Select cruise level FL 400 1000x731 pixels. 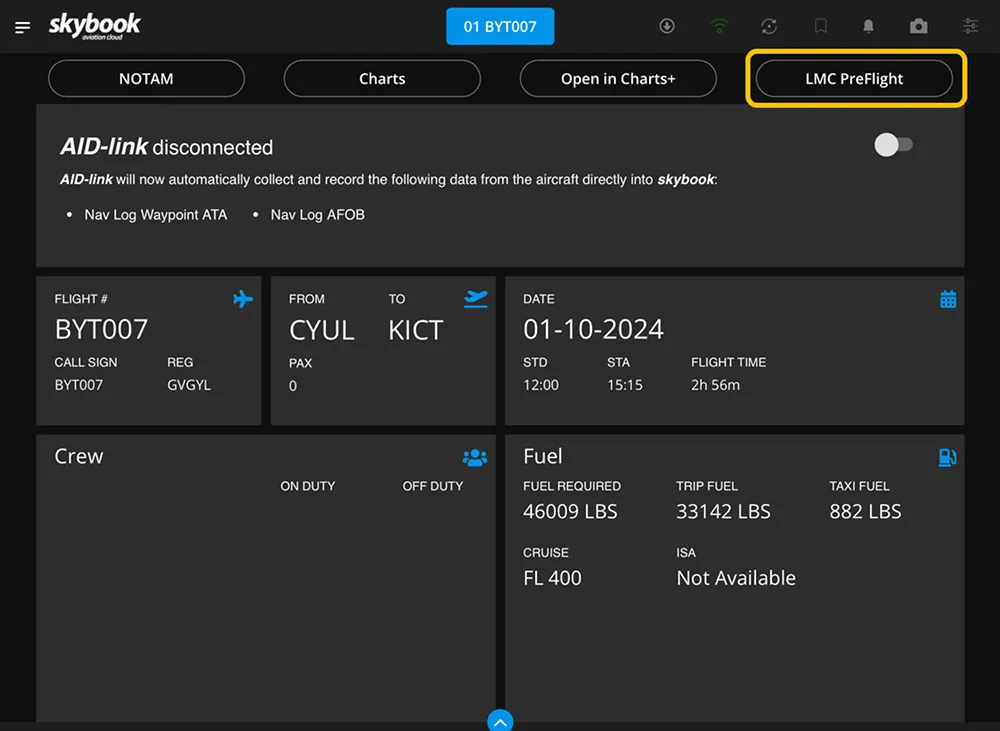click(x=552, y=578)
